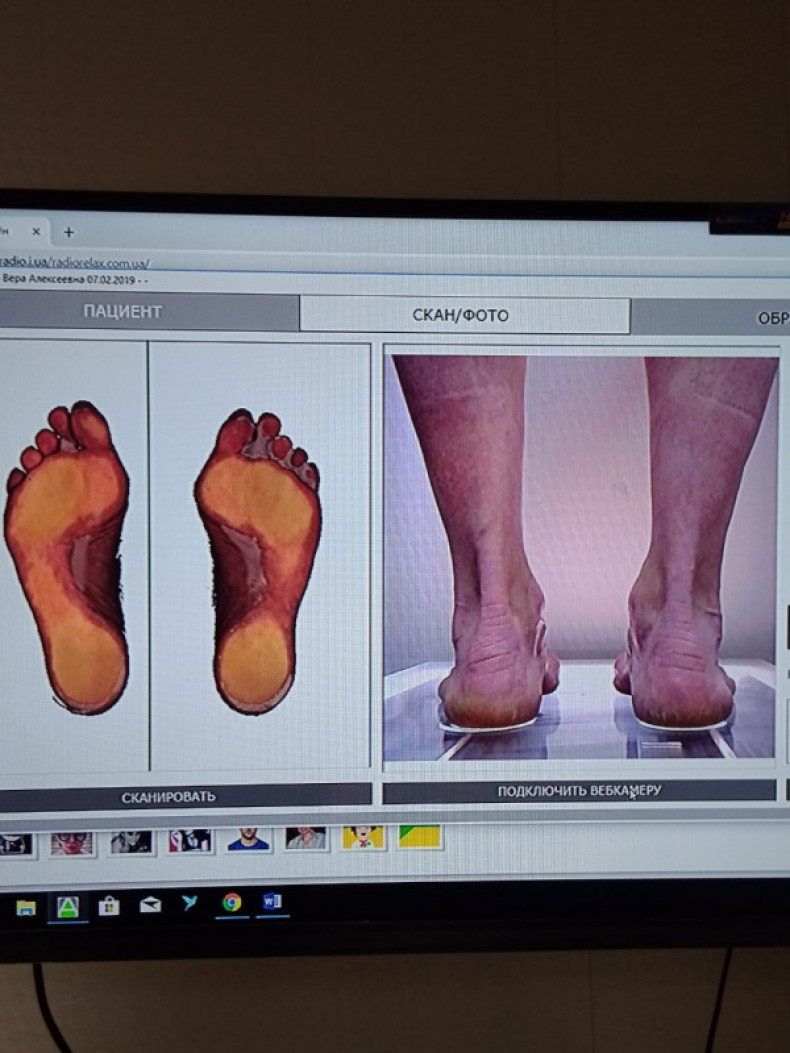This screenshot has height=1053, width=790.
Task: Click the browser address bar URL
Action: tap(75, 263)
